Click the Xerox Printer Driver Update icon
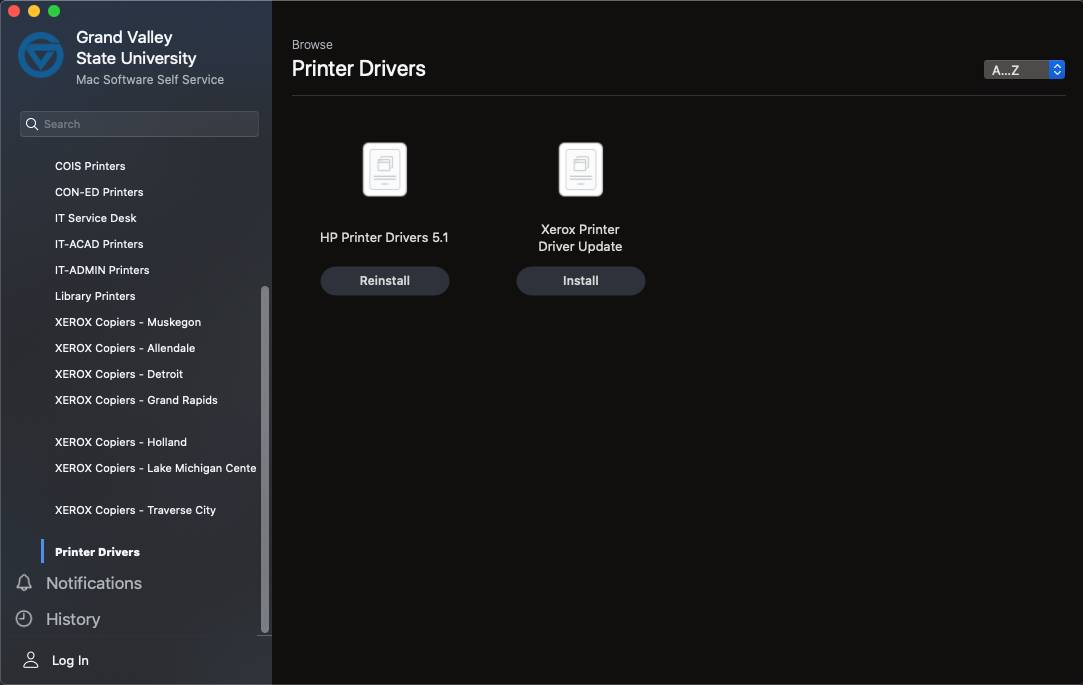 [580, 170]
